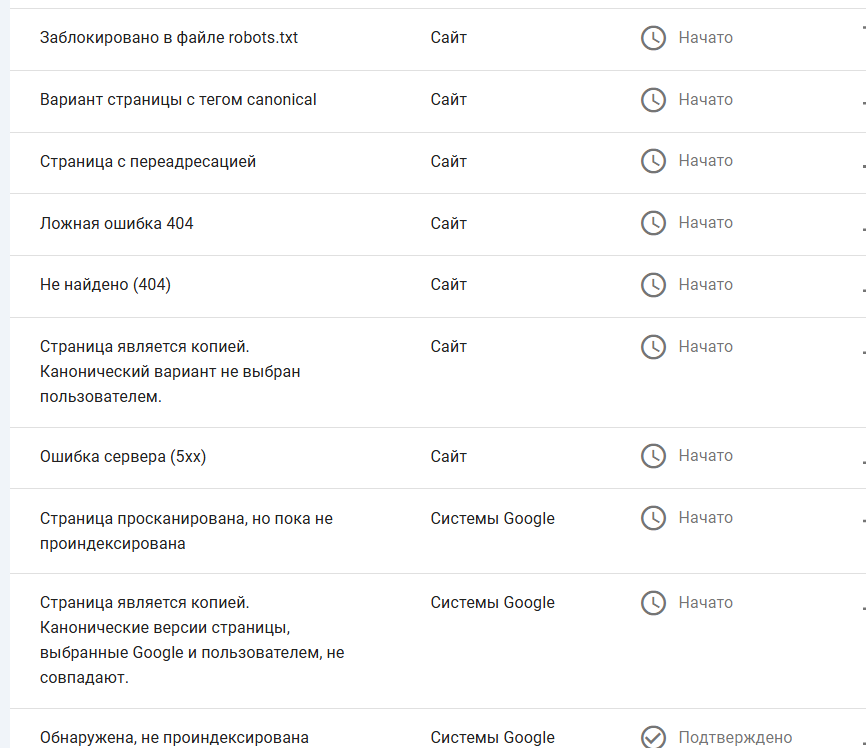The width and height of the screenshot is (866, 748).
Task: Open "Вариант страницы с тегом canonical" issue
Action: tap(178, 100)
